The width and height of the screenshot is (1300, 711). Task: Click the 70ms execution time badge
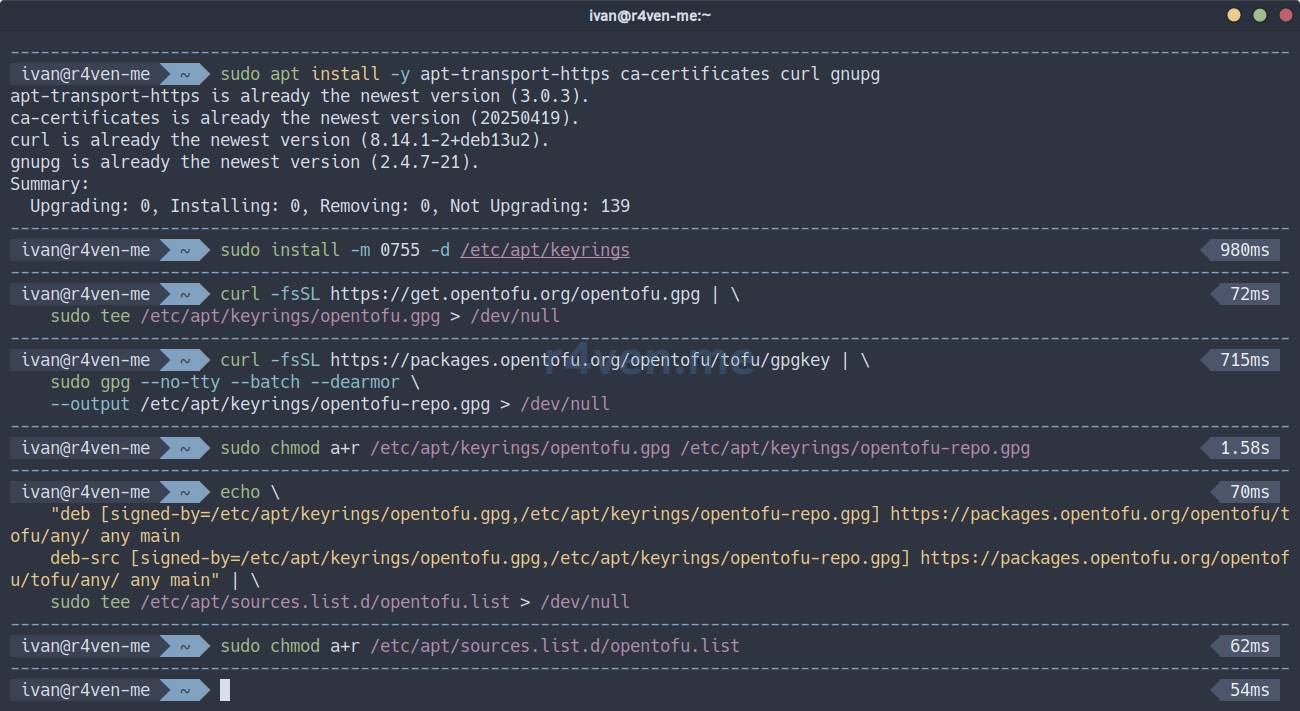point(1249,492)
